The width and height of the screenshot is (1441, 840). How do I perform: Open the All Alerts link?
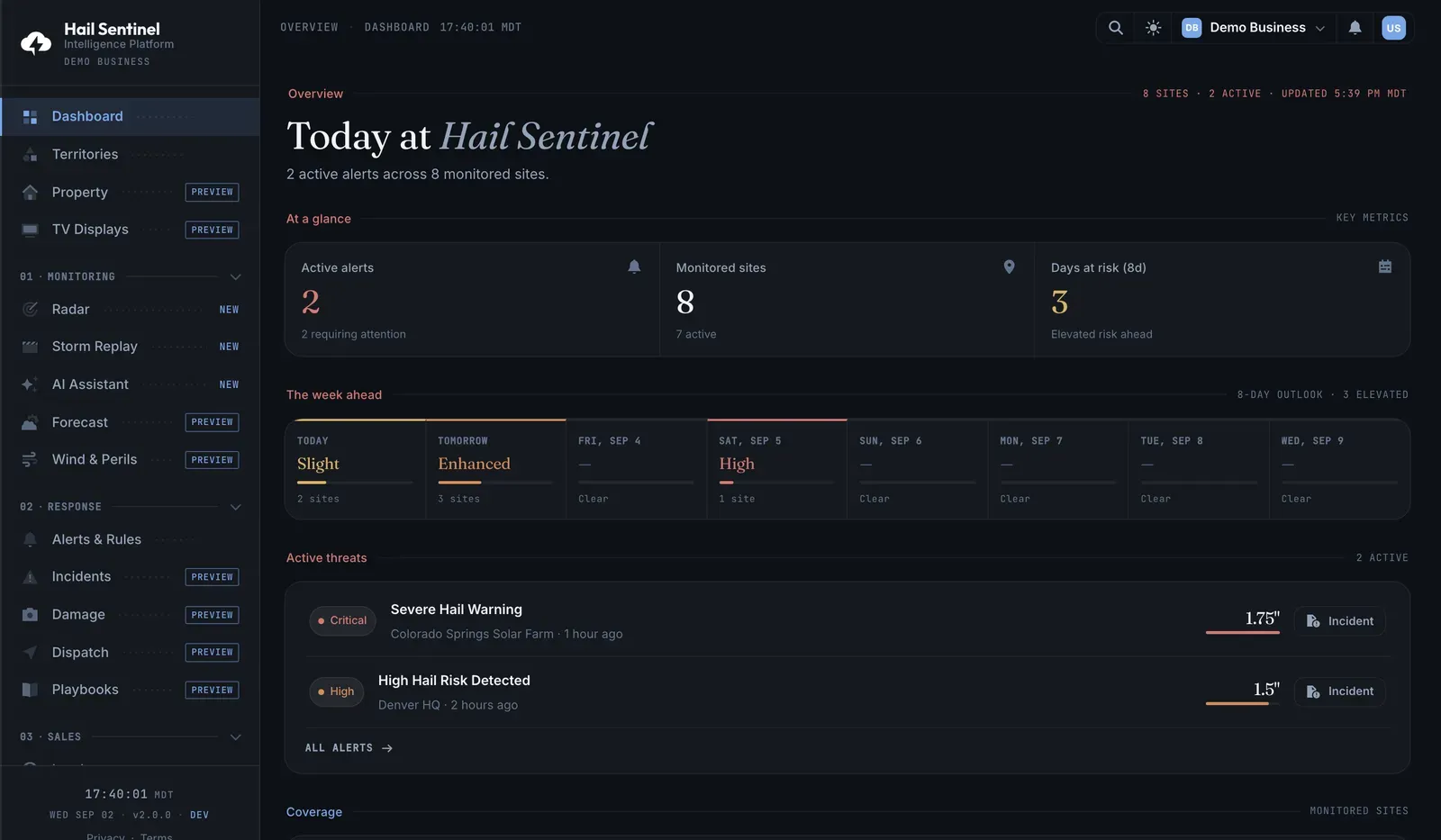point(349,748)
